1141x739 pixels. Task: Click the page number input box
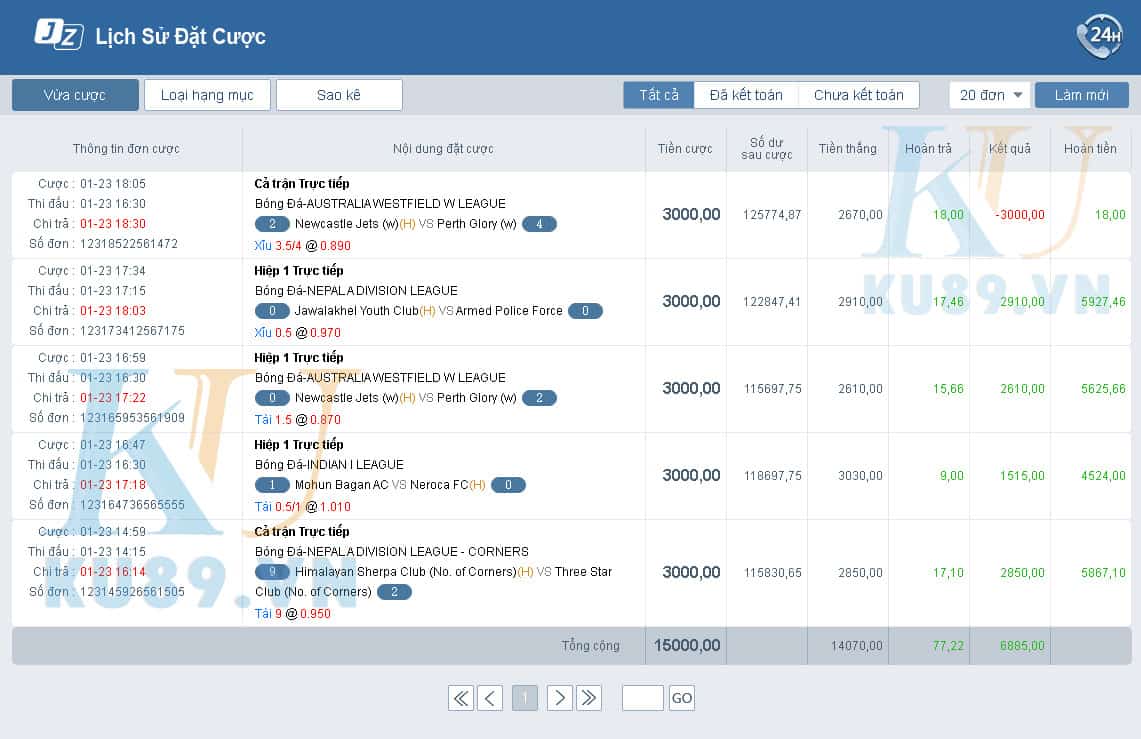pos(643,698)
